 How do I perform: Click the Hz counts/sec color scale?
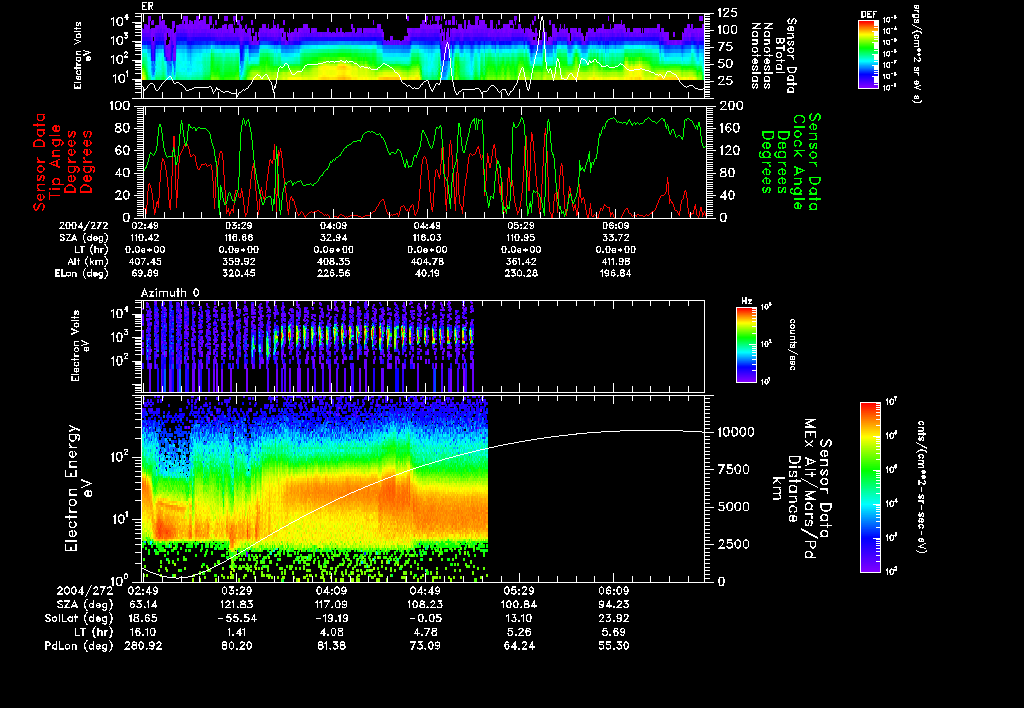(x=745, y=344)
